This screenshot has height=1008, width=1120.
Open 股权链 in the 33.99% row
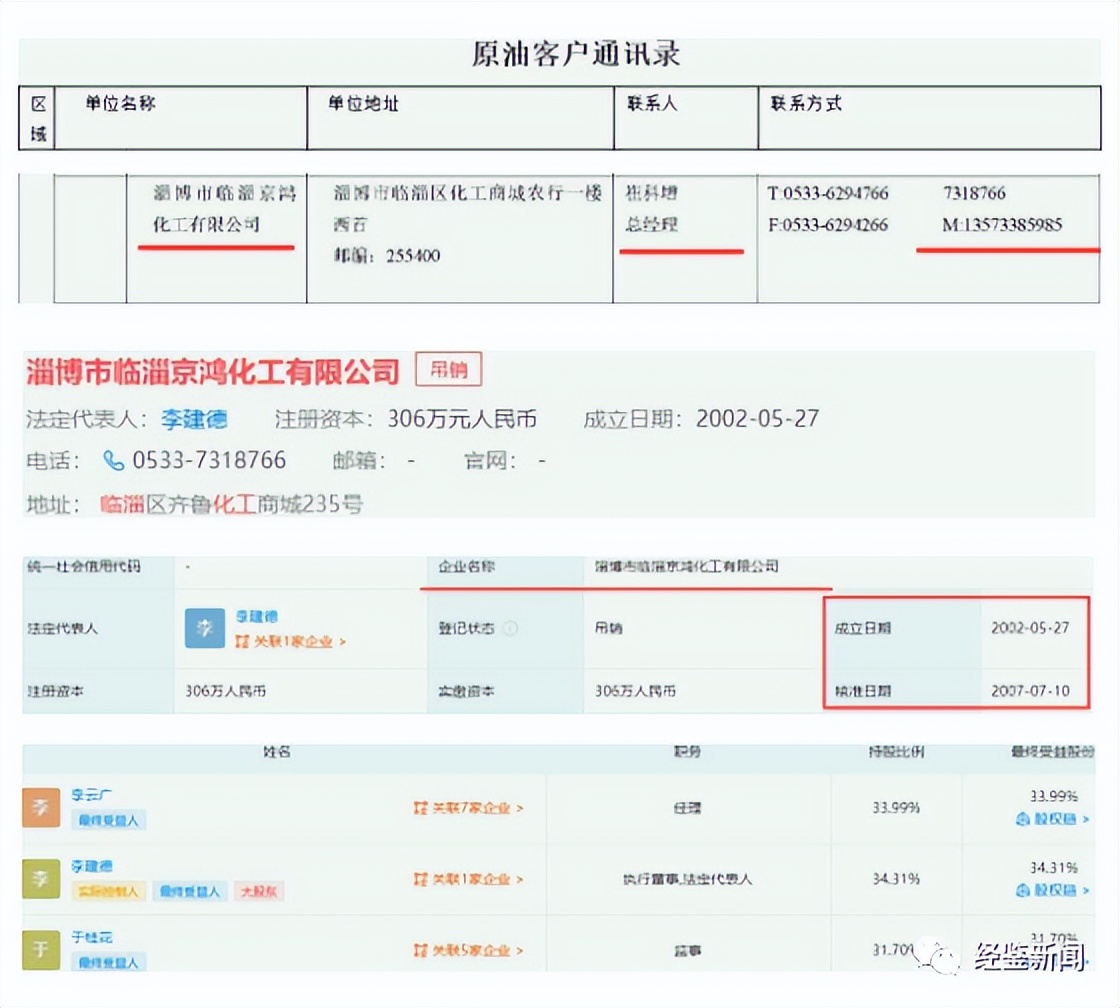[x=1051, y=819]
